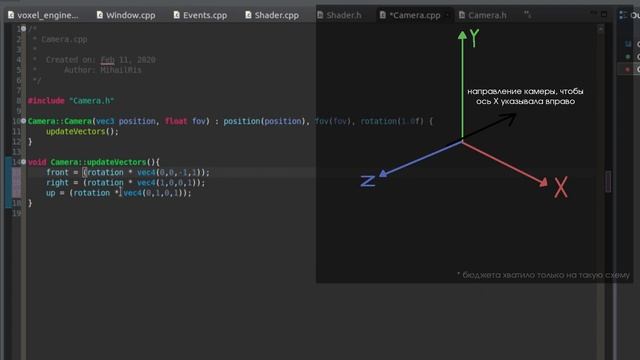
Task: Click the Camera.h tab file icon
Action: pyautogui.click(x=462, y=15)
